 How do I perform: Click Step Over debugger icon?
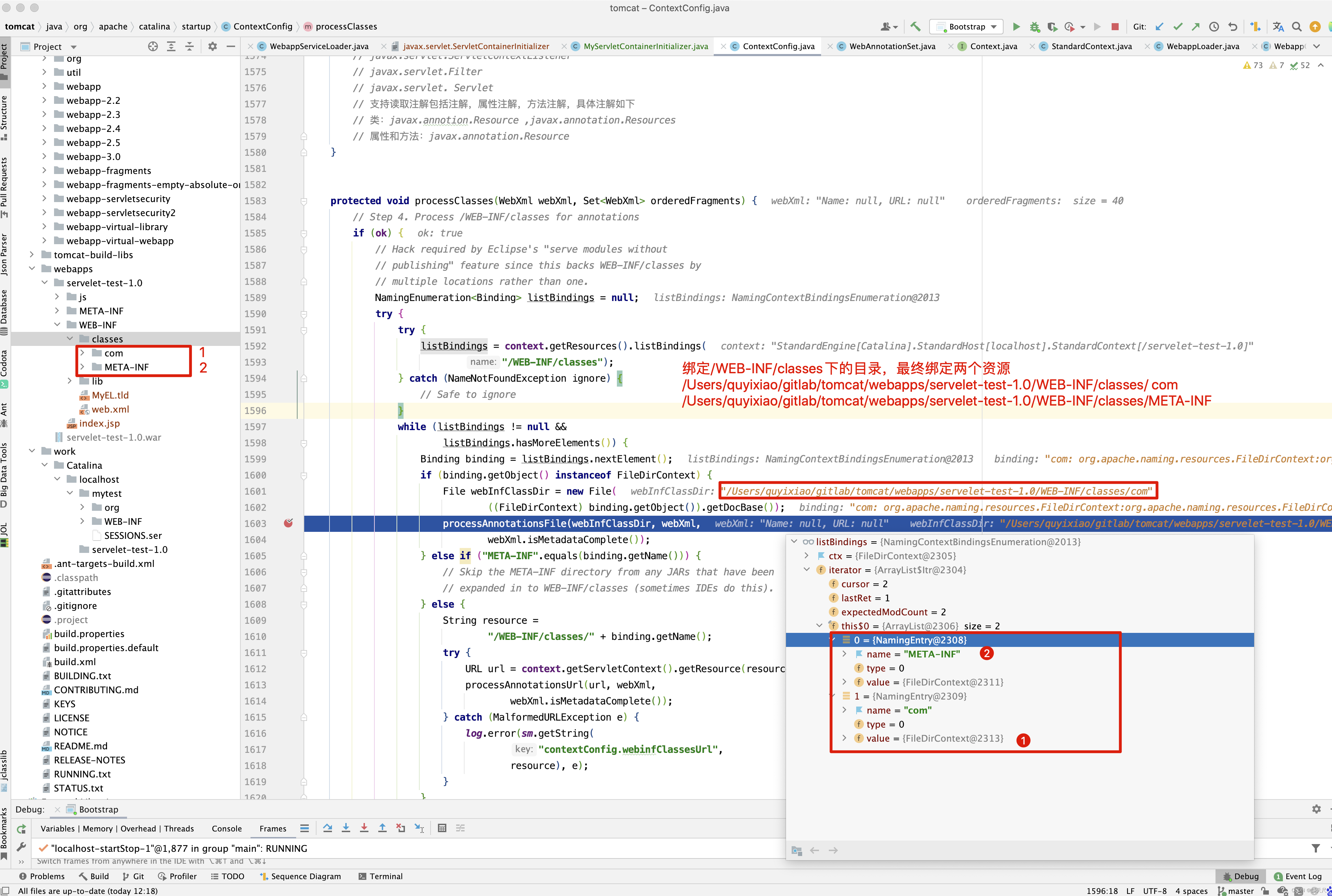coord(327,828)
